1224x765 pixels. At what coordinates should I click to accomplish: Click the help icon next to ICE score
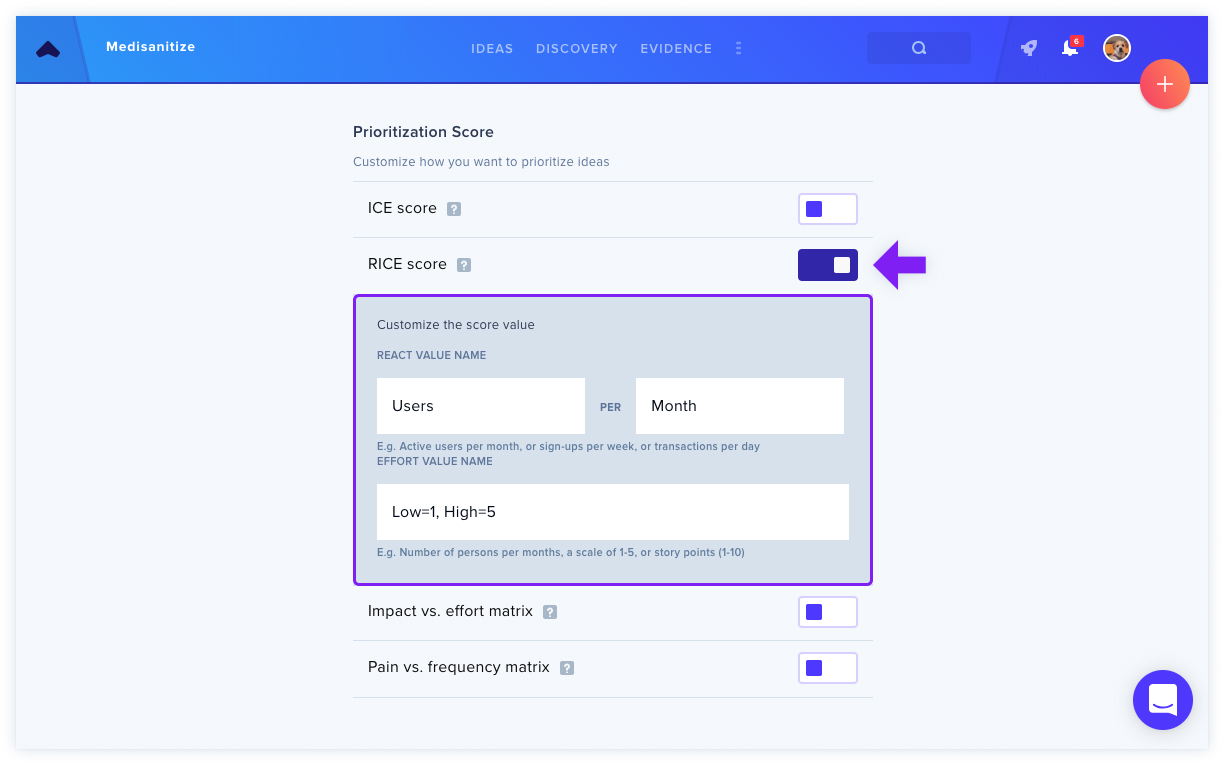pos(454,209)
